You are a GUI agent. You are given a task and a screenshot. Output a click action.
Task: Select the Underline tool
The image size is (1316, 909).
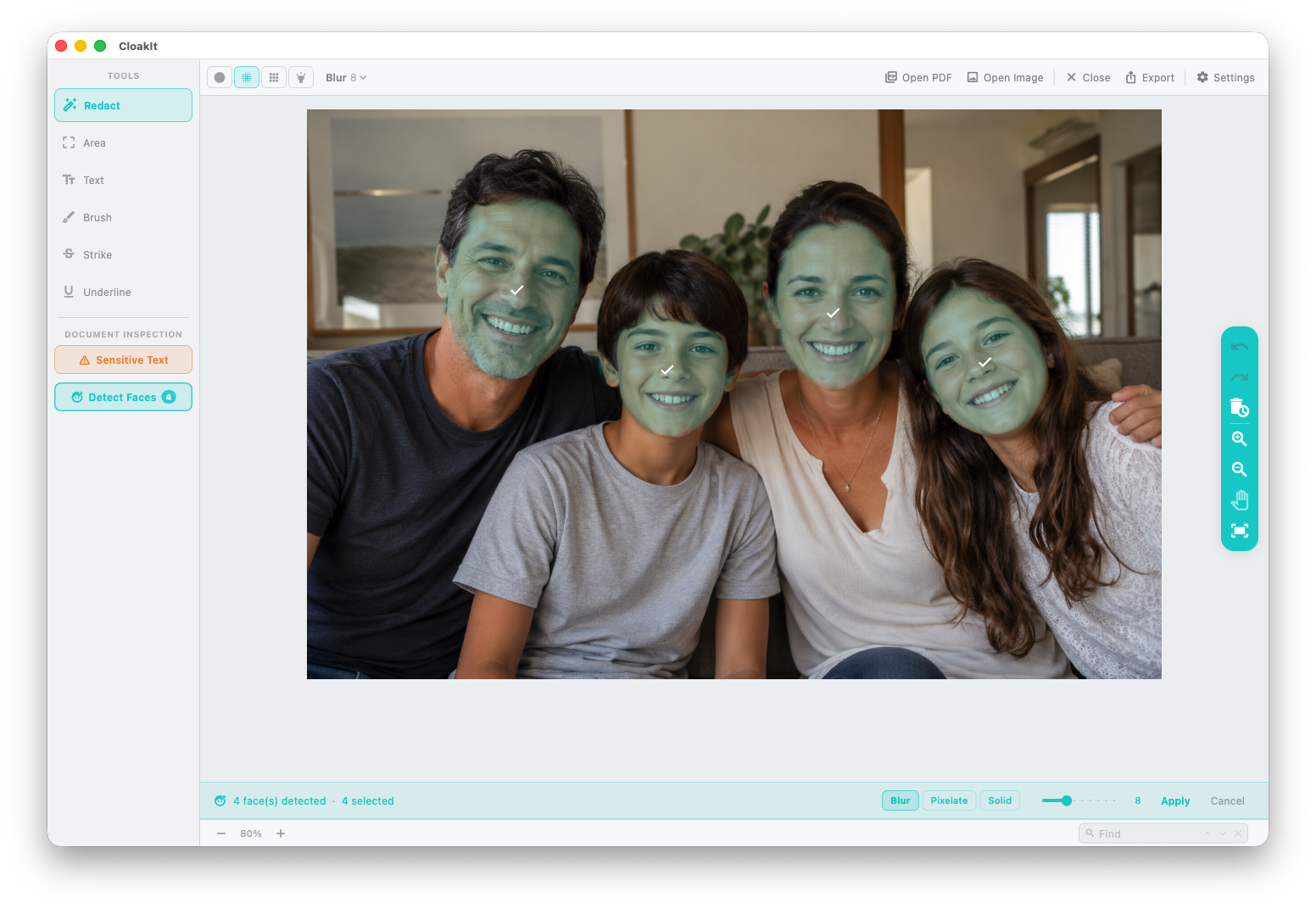[123, 292]
